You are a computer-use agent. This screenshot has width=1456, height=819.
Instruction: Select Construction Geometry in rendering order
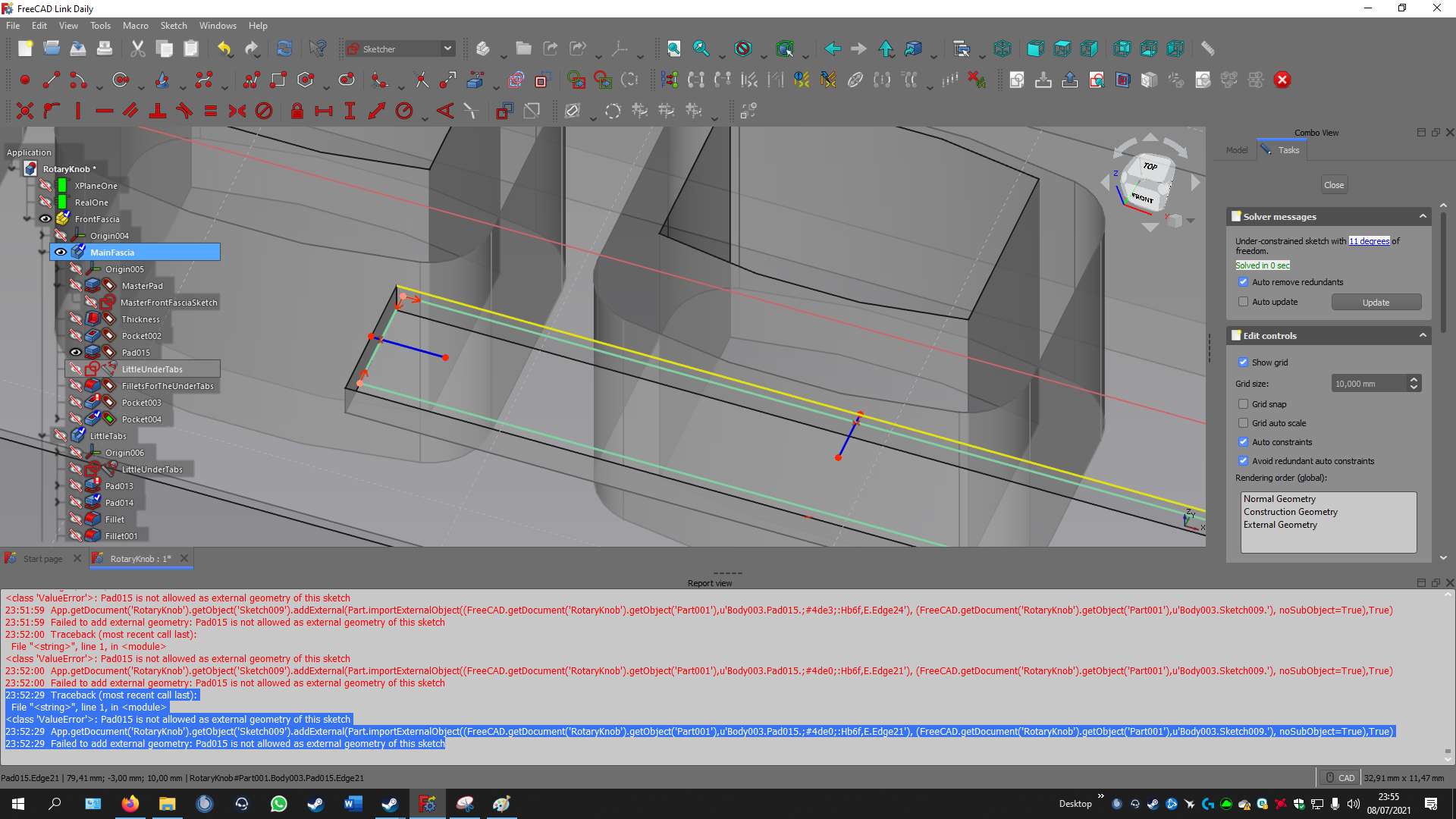tap(1290, 512)
